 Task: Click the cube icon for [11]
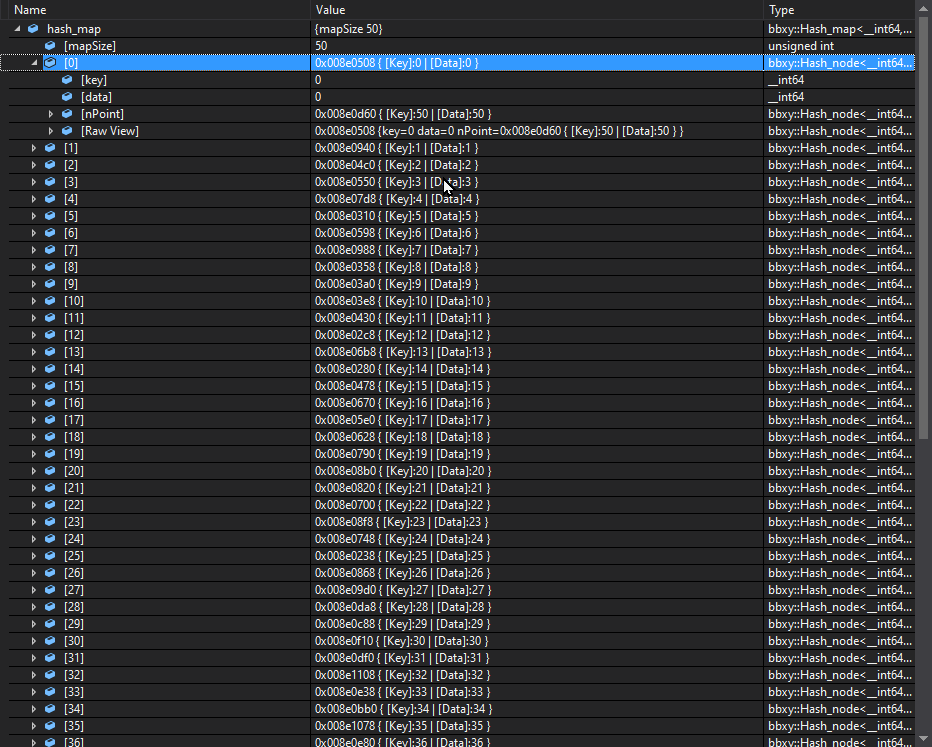pyautogui.click(x=51, y=318)
